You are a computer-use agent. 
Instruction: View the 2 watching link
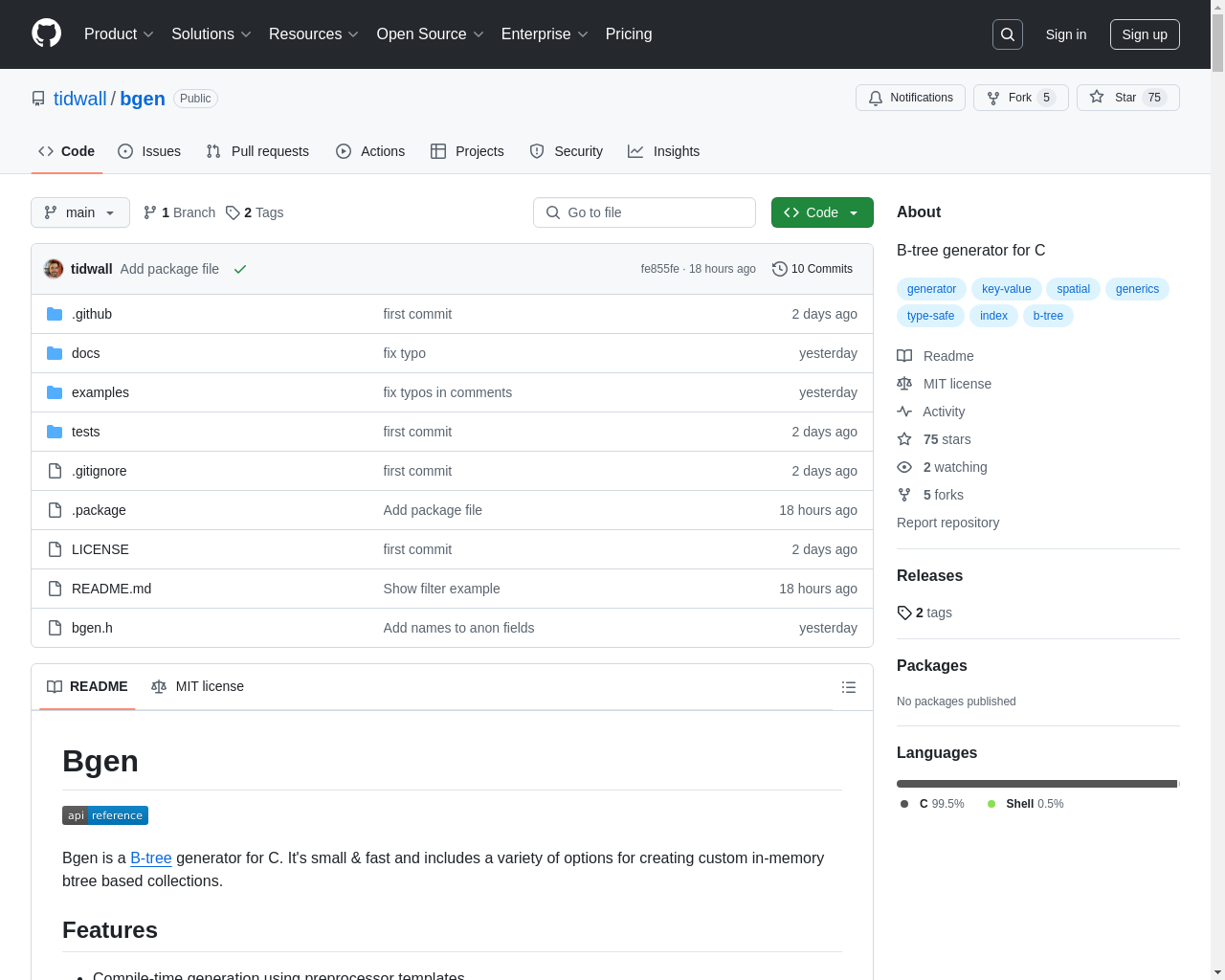tap(942, 467)
